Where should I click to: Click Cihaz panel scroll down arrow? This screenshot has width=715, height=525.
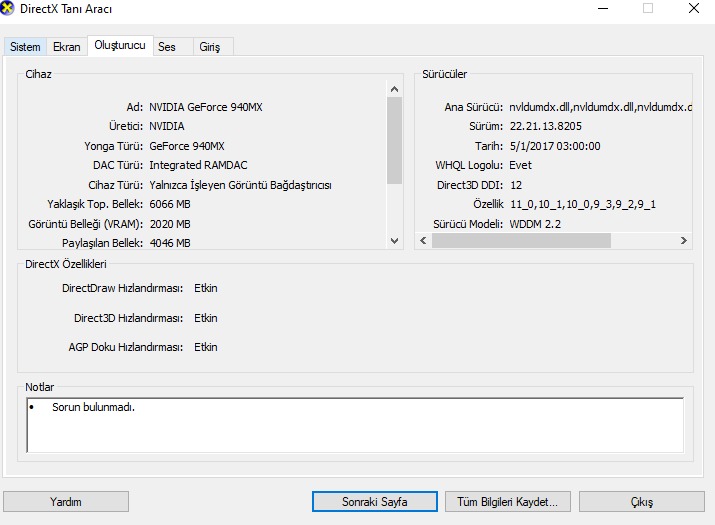[395, 240]
